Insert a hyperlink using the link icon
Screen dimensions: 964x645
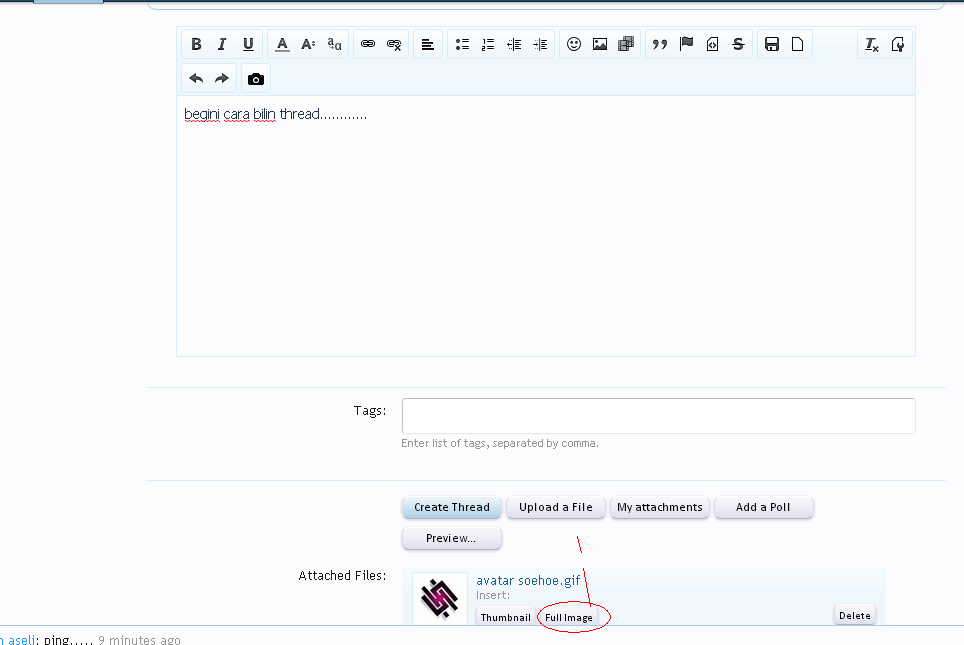click(x=368, y=44)
